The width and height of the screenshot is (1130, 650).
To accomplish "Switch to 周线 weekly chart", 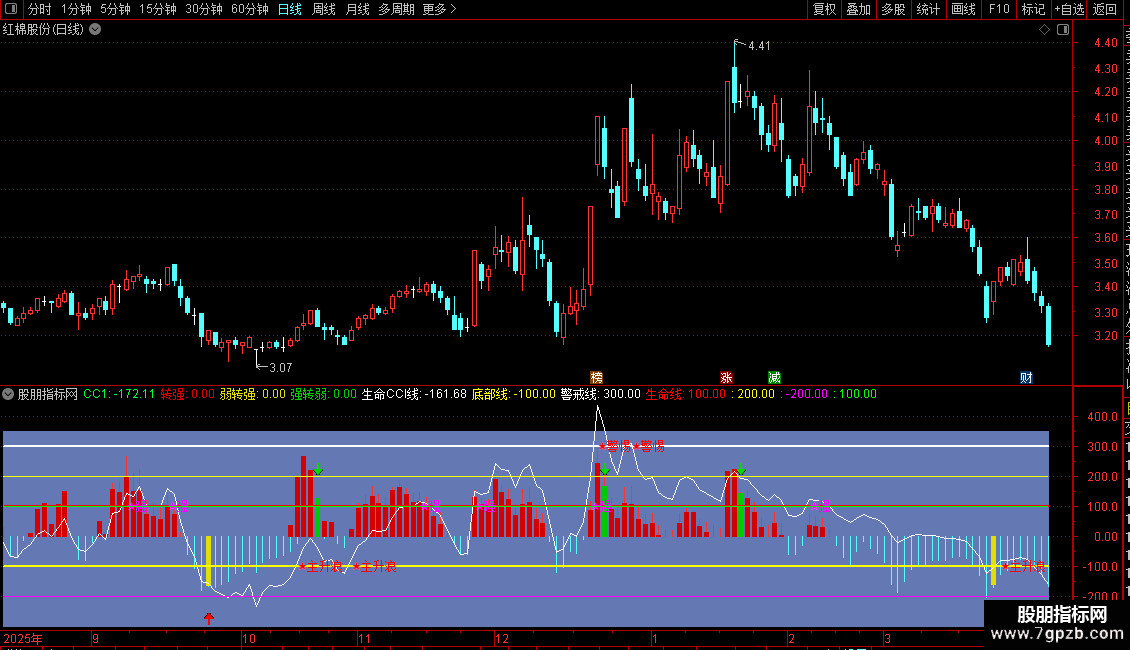I will (324, 9).
